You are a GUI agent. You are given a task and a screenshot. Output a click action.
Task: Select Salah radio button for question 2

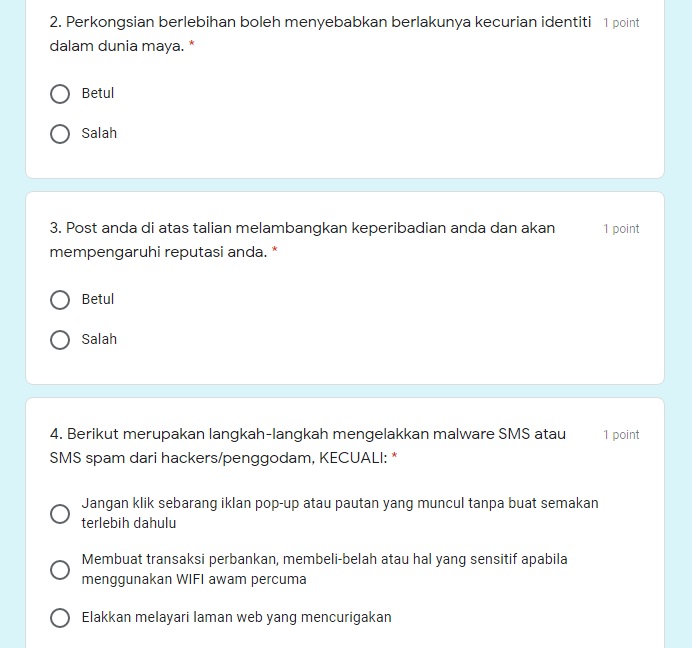point(60,134)
